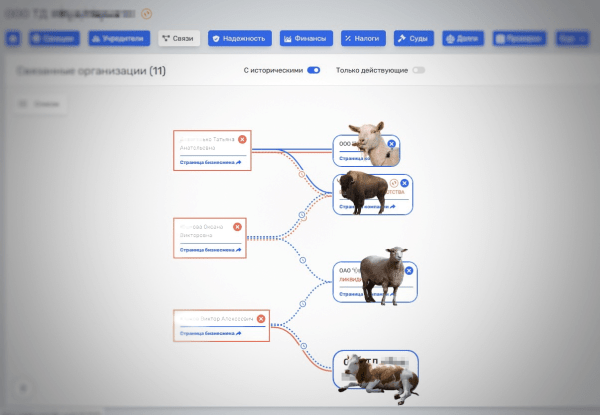Switch to the Надежность tab

[240, 39]
